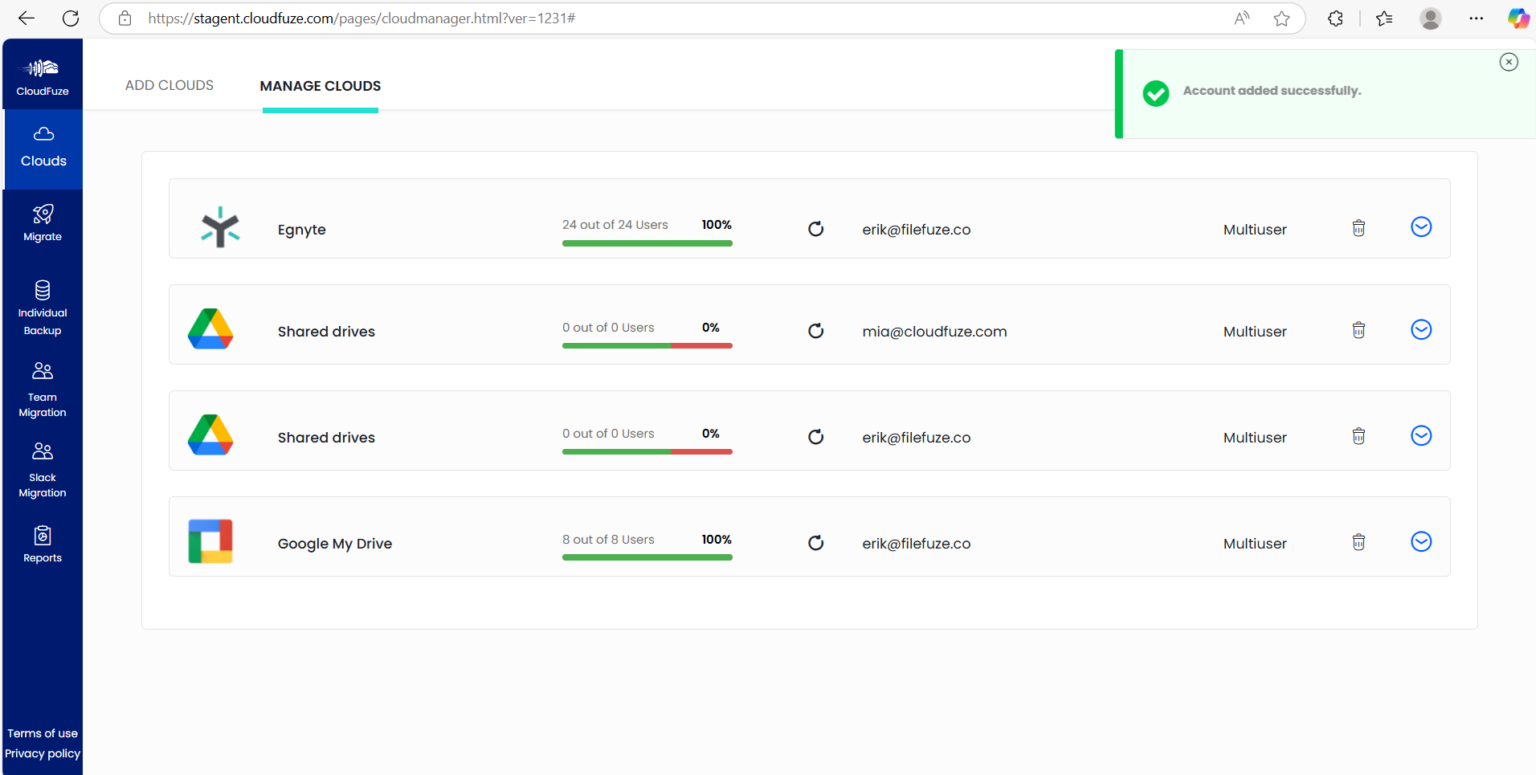Viewport: 1536px width, 775px height.
Task: Select the MANAGE CLOUDS tab
Action: click(320, 85)
